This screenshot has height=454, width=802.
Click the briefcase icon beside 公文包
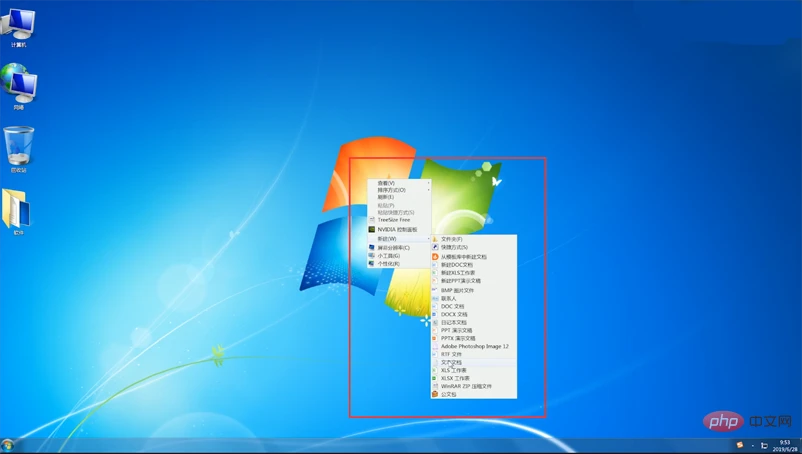(435, 394)
